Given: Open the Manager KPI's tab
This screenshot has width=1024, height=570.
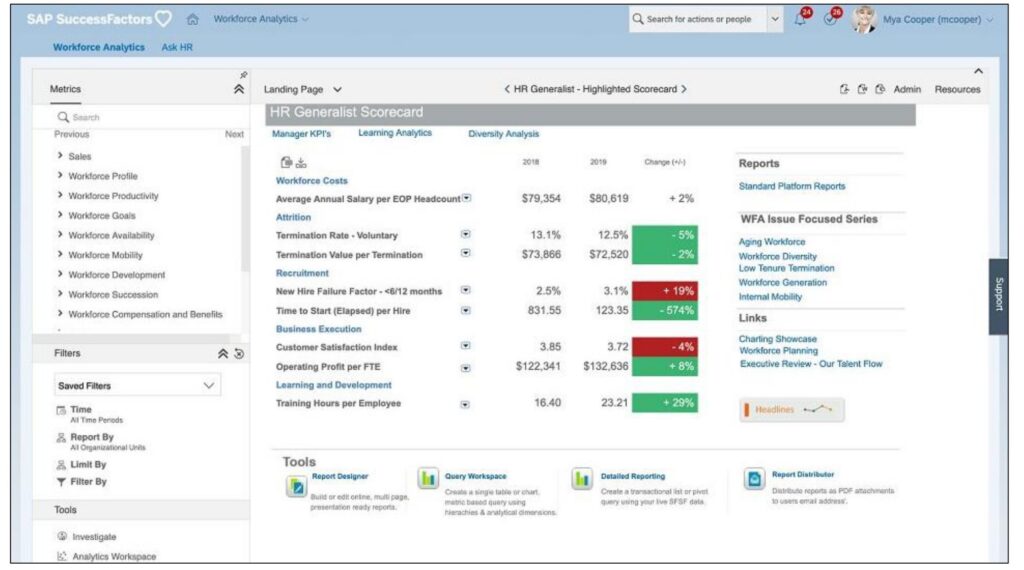Looking at the screenshot, I should click(x=301, y=134).
